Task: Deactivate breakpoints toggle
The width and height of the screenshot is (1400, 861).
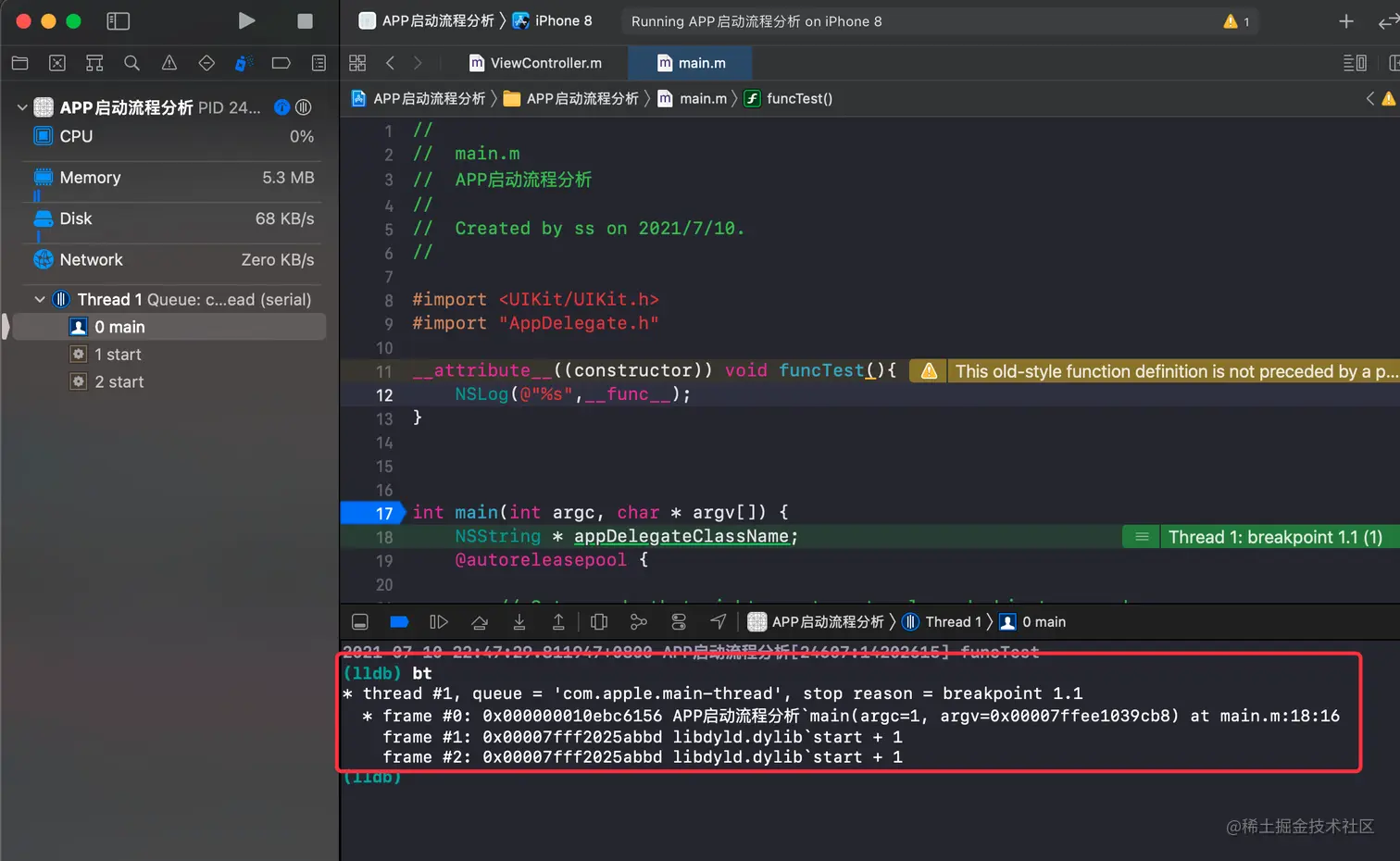Action: [399, 622]
